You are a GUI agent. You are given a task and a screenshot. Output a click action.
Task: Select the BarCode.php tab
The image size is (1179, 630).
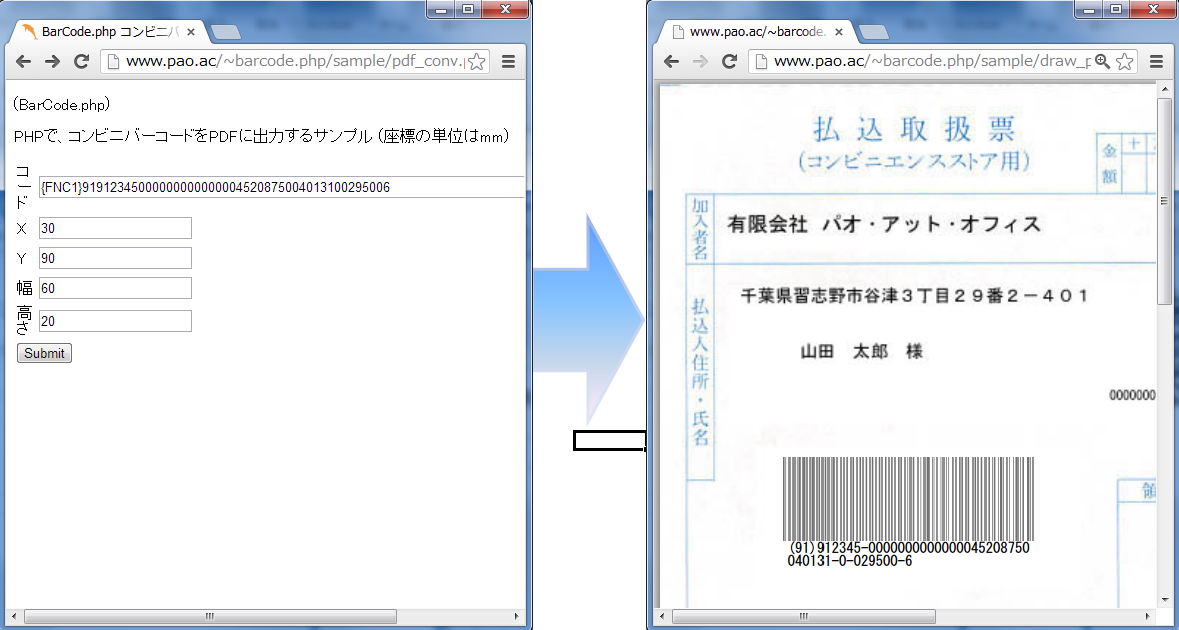click(x=108, y=32)
